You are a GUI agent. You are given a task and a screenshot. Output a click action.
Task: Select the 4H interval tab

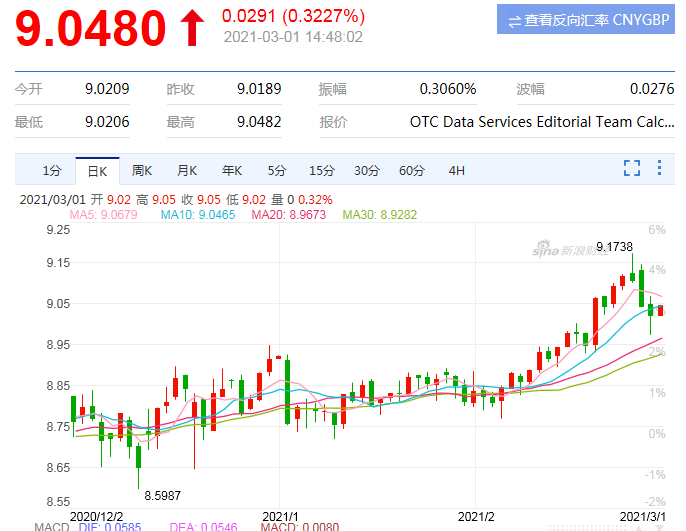pyautogui.click(x=457, y=170)
